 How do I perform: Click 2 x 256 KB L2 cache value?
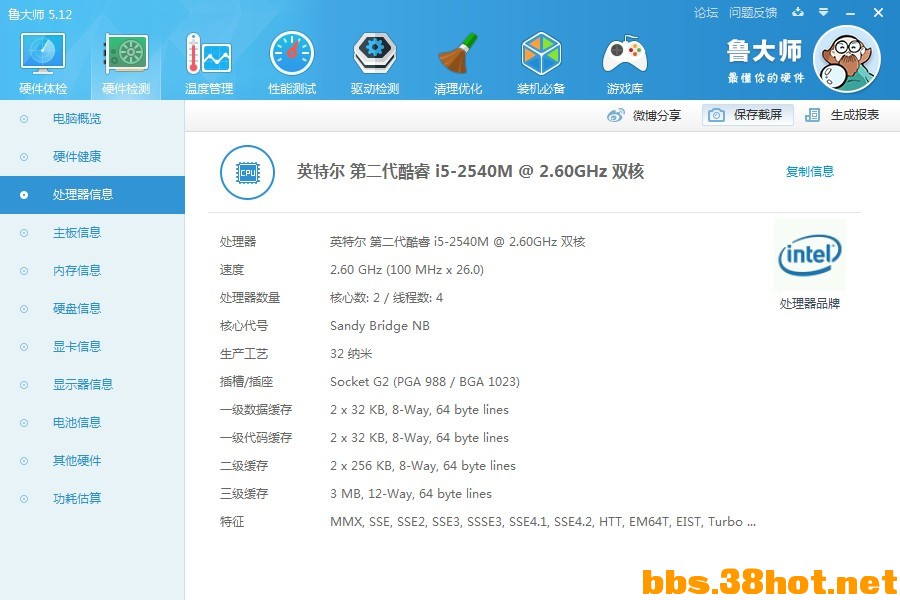coord(422,466)
